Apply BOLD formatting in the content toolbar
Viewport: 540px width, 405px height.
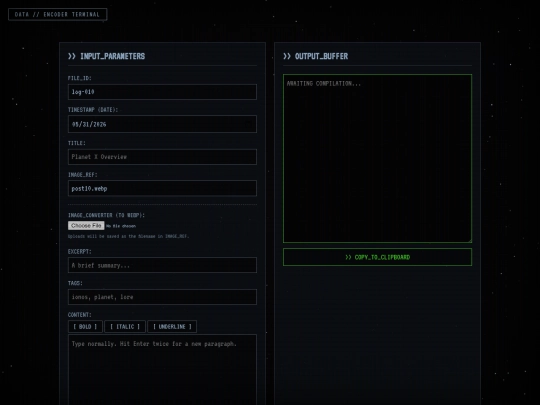pyautogui.click(x=85, y=326)
